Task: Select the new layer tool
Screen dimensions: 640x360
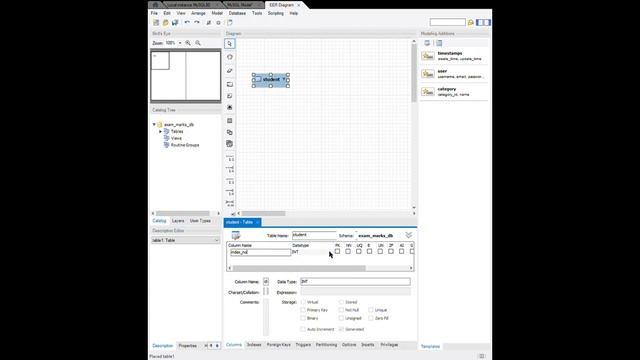Action: (x=230, y=84)
